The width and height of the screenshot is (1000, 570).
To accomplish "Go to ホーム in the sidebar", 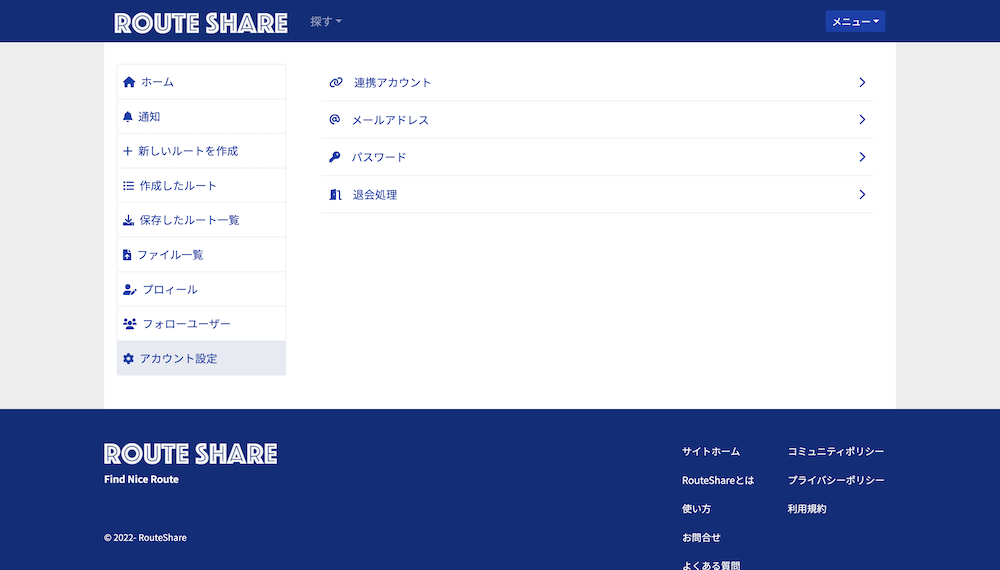I will point(202,82).
